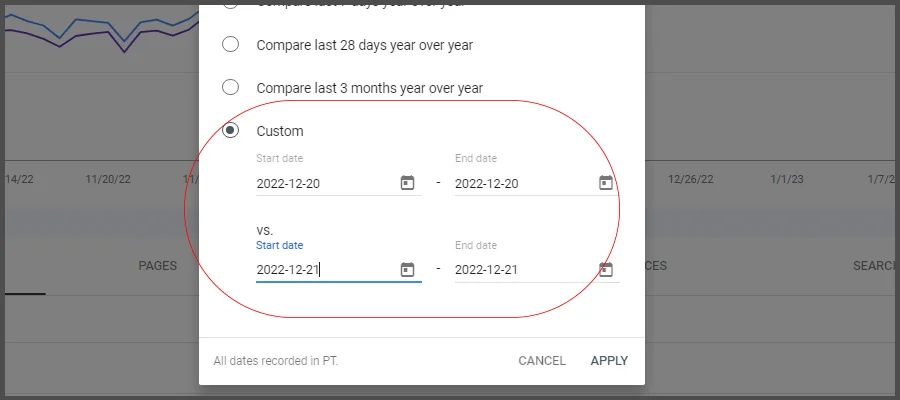
Task: Focus the comparison Start date field 2022-12-21
Action: click(320, 270)
